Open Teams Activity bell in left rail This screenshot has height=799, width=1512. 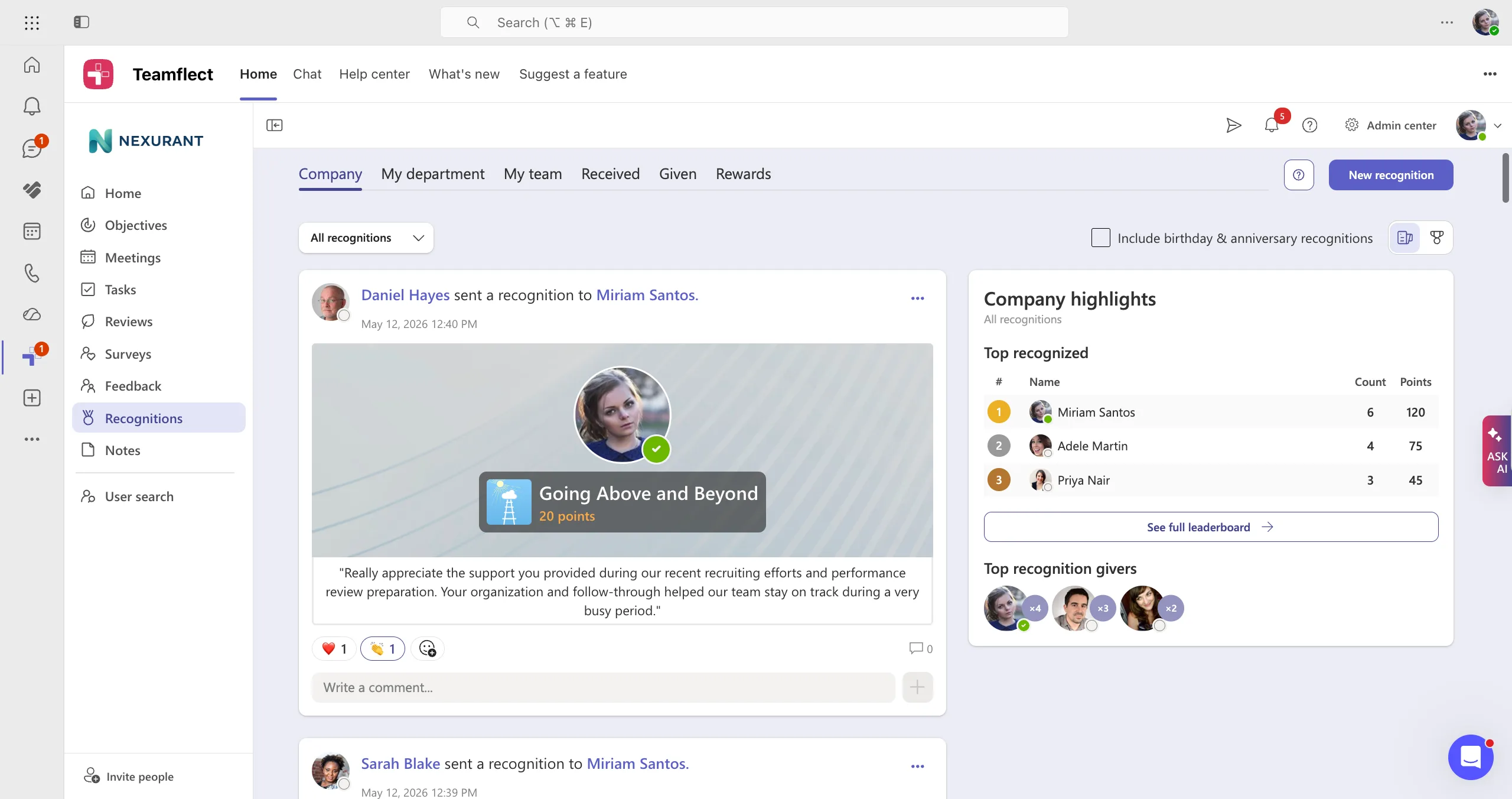[x=32, y=106]
